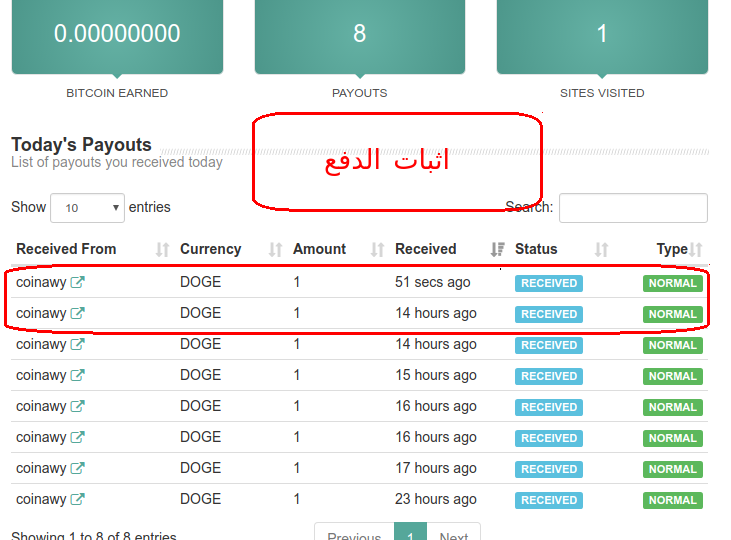
Task: Click the Payouts count 8 card
Action: [359, 36]
